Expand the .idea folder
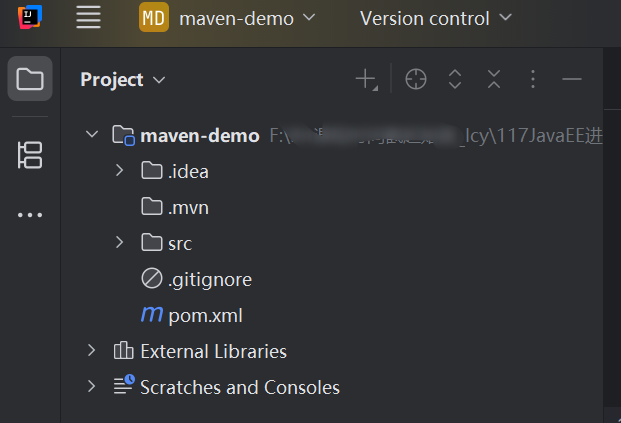This screenshot has height=423, width=621. (x=119, y=171)
